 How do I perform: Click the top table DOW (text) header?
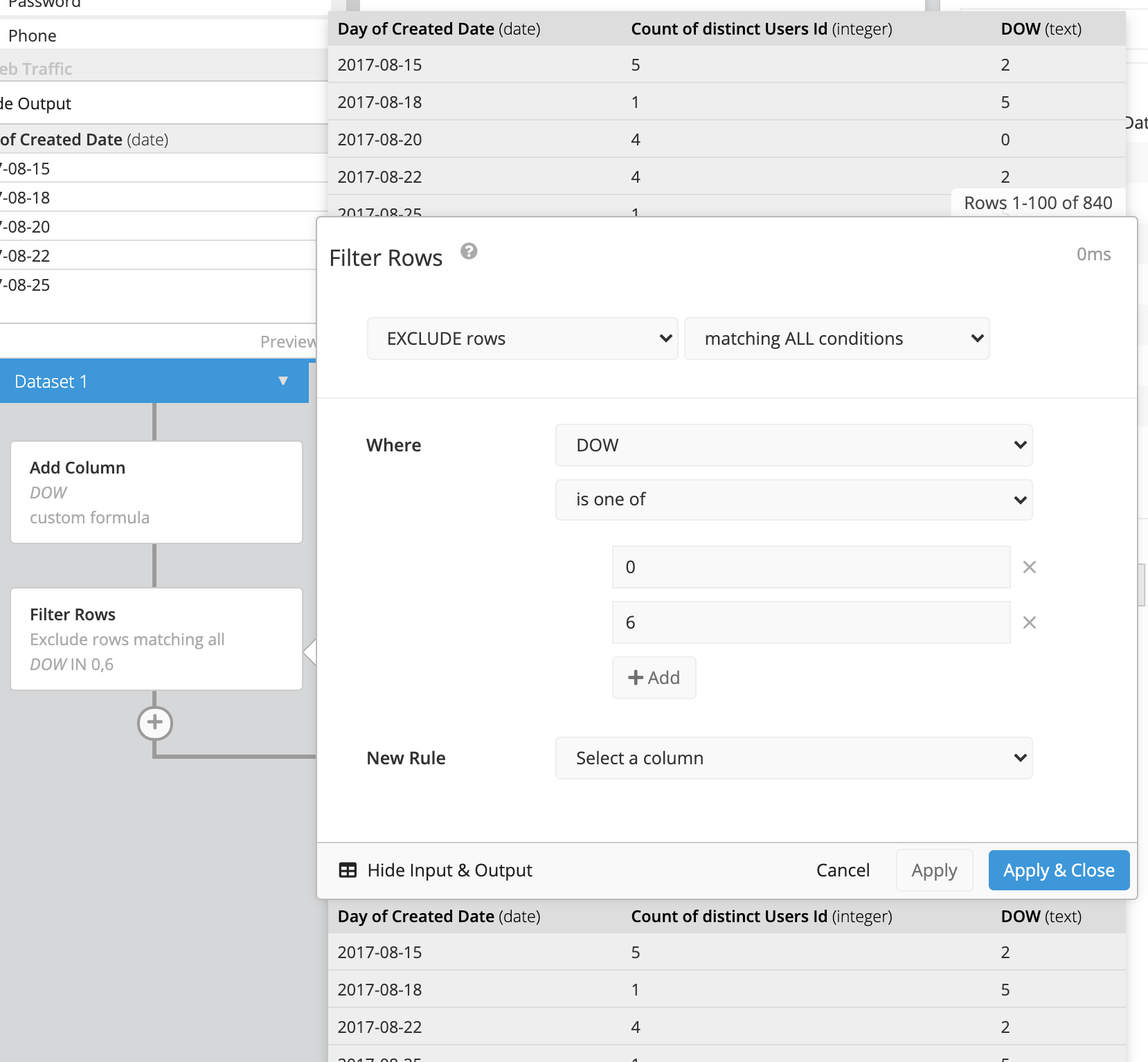[x=1041, y=29]
